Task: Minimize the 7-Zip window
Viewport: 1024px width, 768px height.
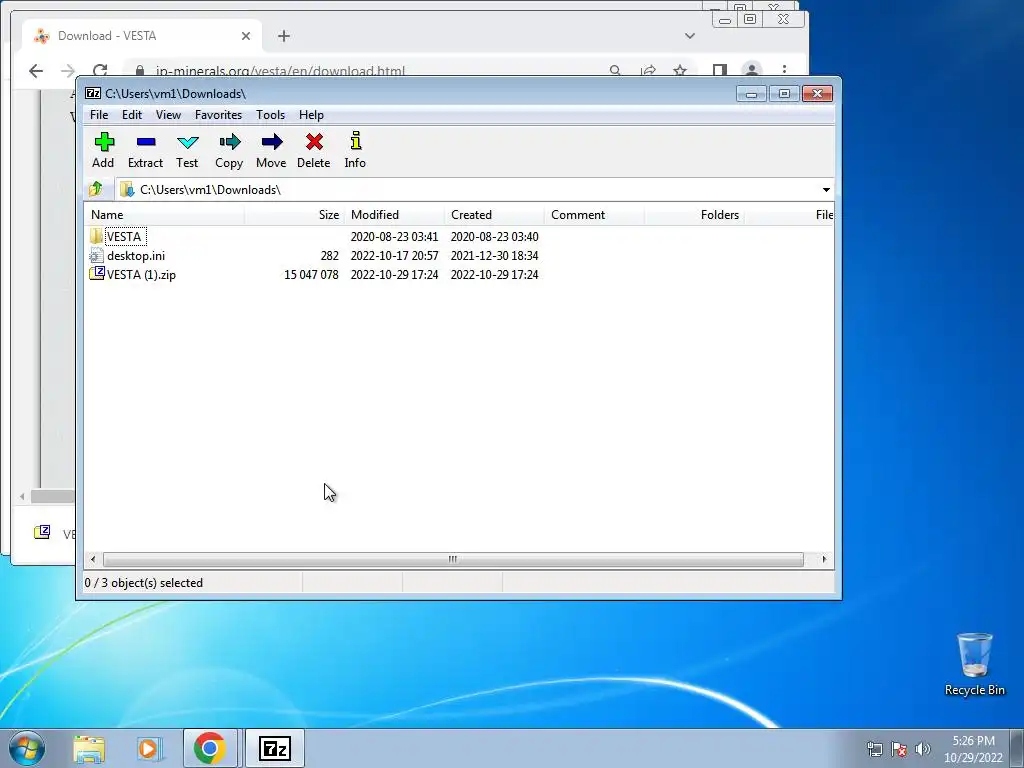Action: 751,94
